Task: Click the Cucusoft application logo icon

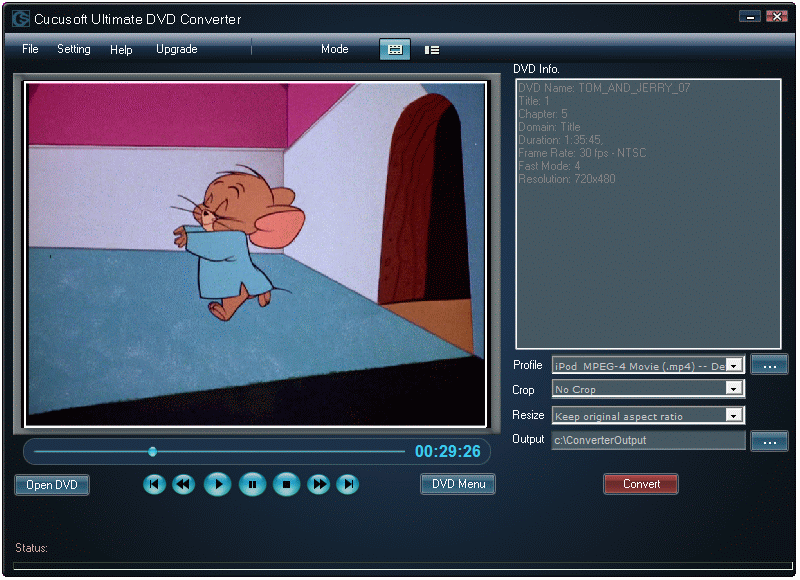Action: click(20, 19)
